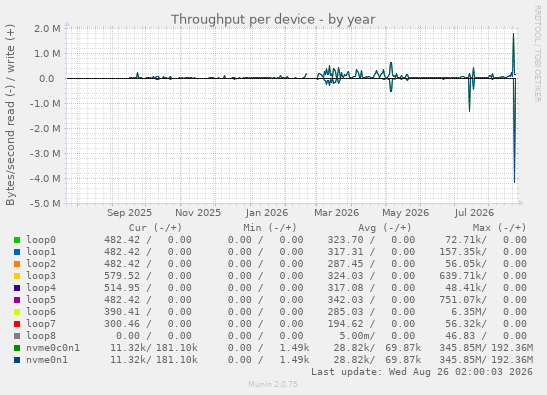Select the loop1 legend label
This screenshot has height=395, width=547.
pos(41,252)
